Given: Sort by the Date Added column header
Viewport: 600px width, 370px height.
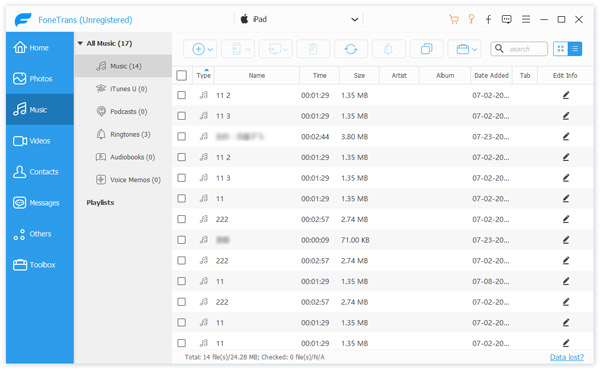Looking at the screenshot, I should coord(491,75).
